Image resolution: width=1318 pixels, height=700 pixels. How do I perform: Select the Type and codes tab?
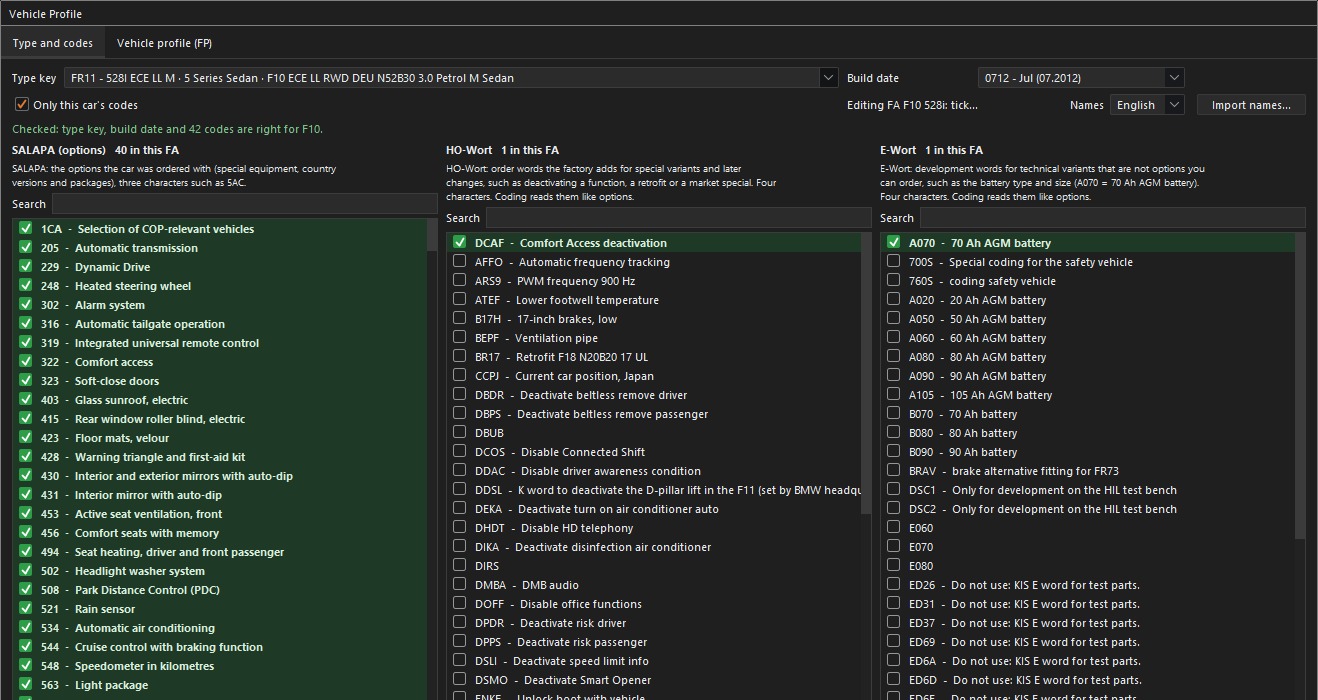pos(53,43)
